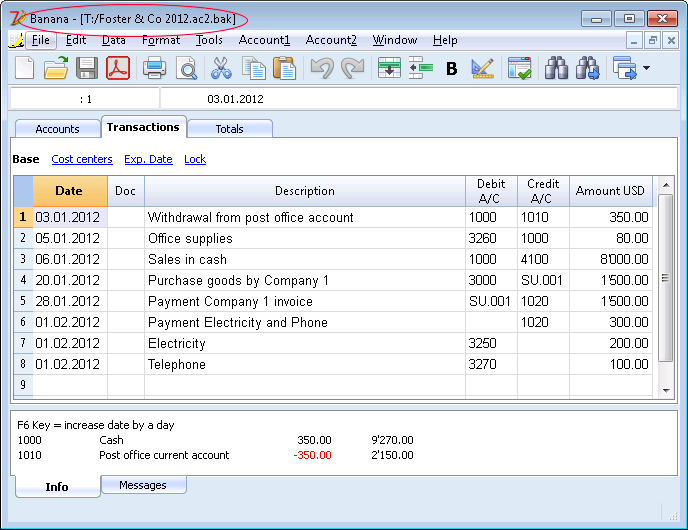Click the Telephone description cell
The height and width of the screenshot is (530, 688).
click(x=305, y=365)
